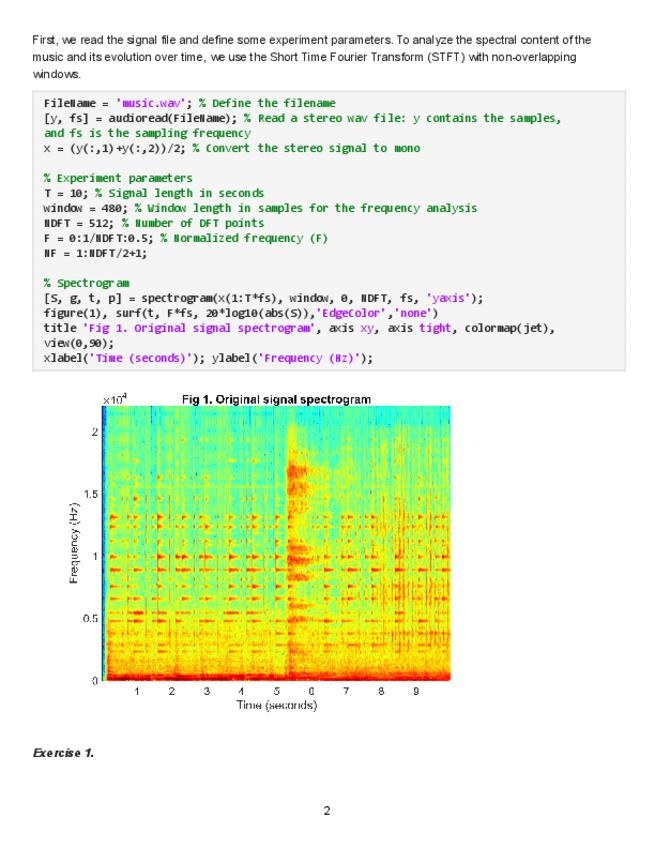Click the 'Time (seconds)' x-axis label

pyautogui.click(x=276, y=705)
